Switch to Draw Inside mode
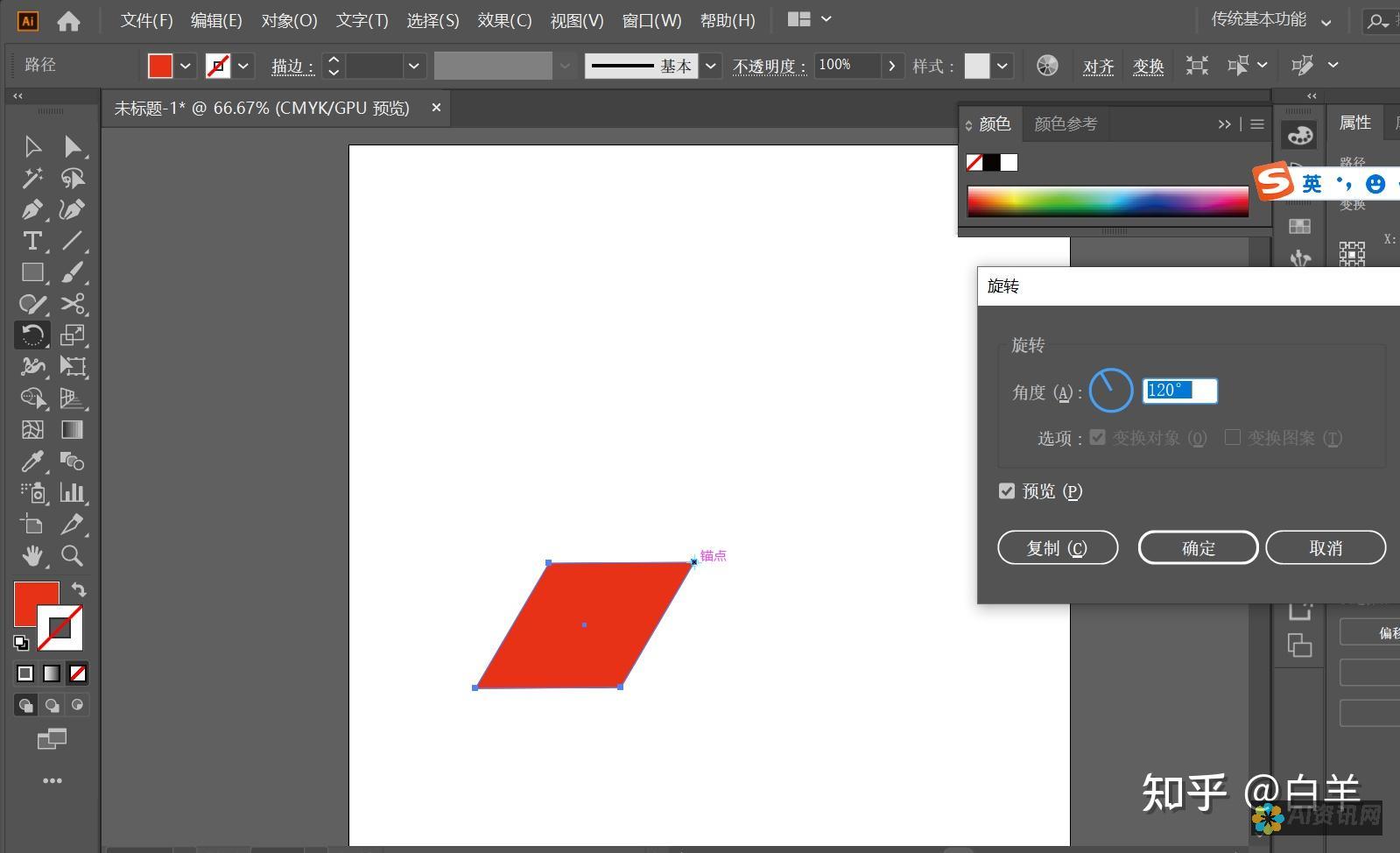The height and width of the screenshot is (853, 1400). pos(78,705)
